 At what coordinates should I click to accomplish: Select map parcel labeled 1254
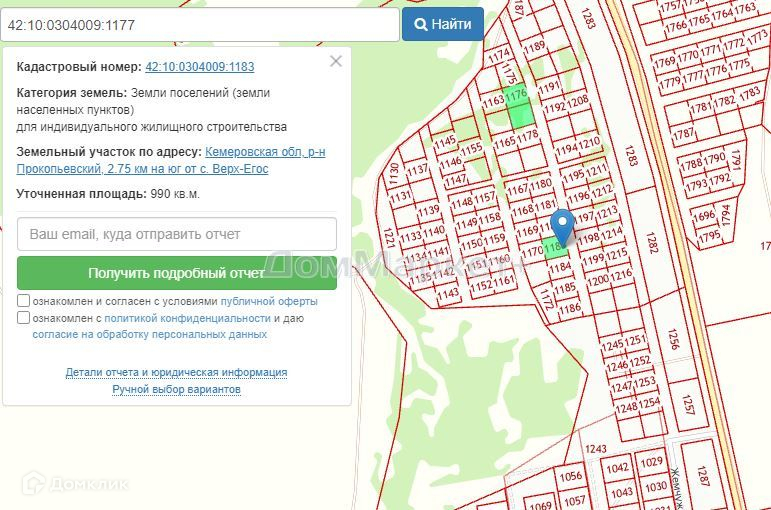coord(649,403)
